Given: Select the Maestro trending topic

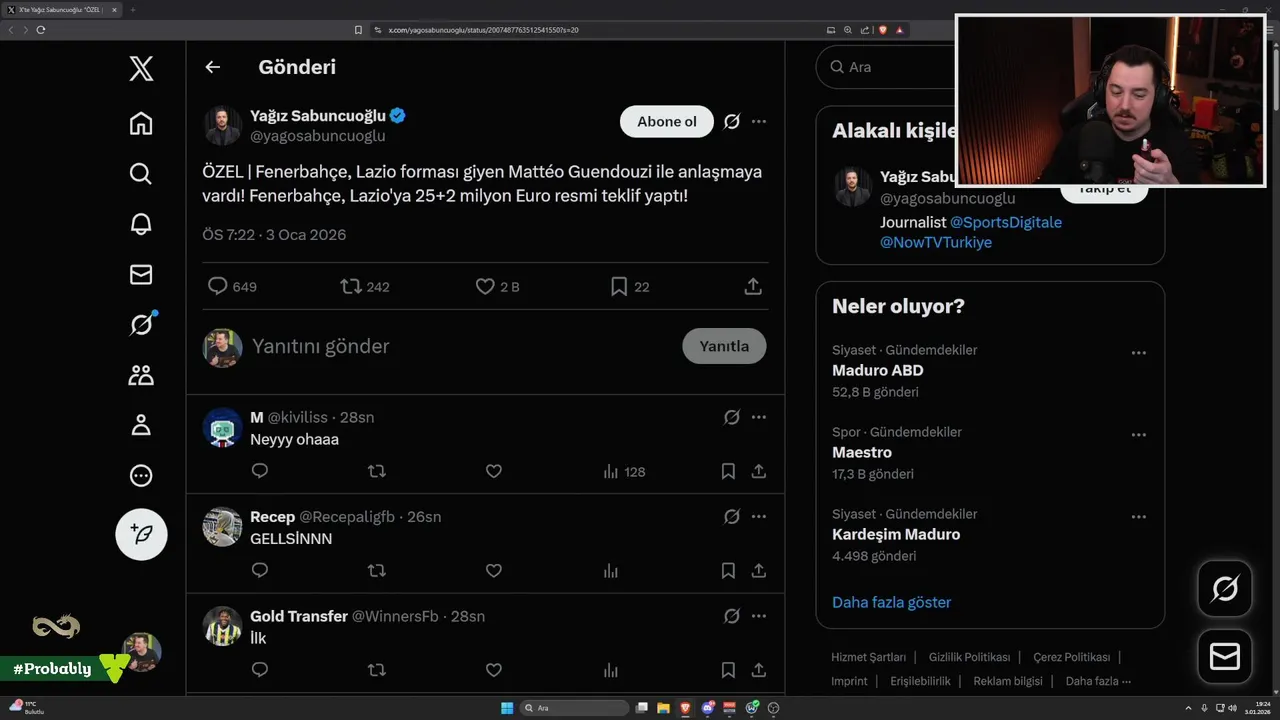Looking at the screenshot, I should tap(862, 452).
